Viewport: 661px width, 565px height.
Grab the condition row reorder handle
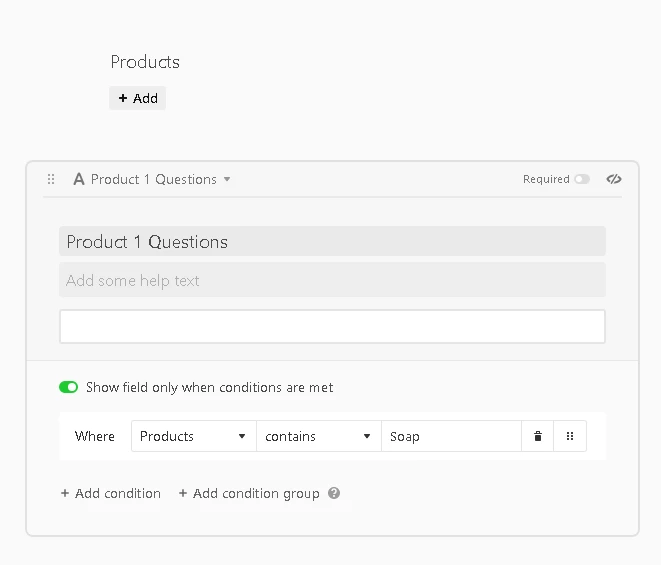click(570, 436)
